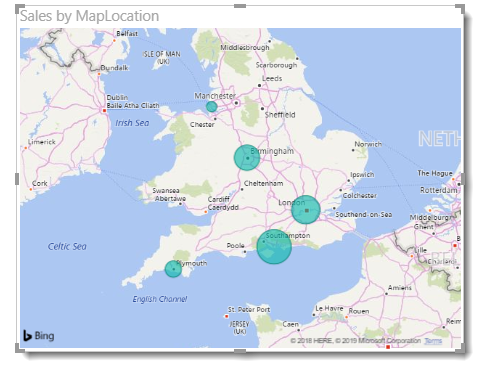This screenshot has width=499, height=380.
Task: Click the Poole label
Action: pos(236,246)
